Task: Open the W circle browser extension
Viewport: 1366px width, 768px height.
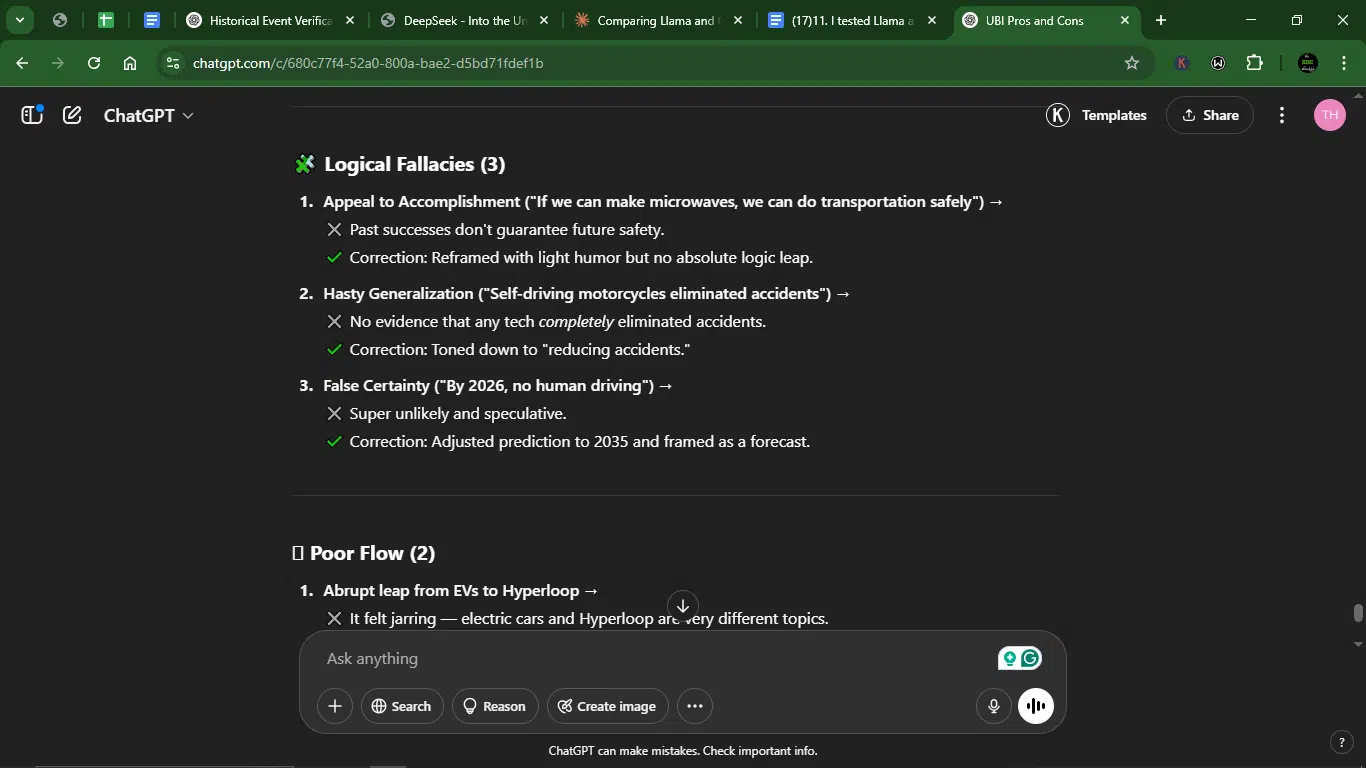Action: (1218, 63)
